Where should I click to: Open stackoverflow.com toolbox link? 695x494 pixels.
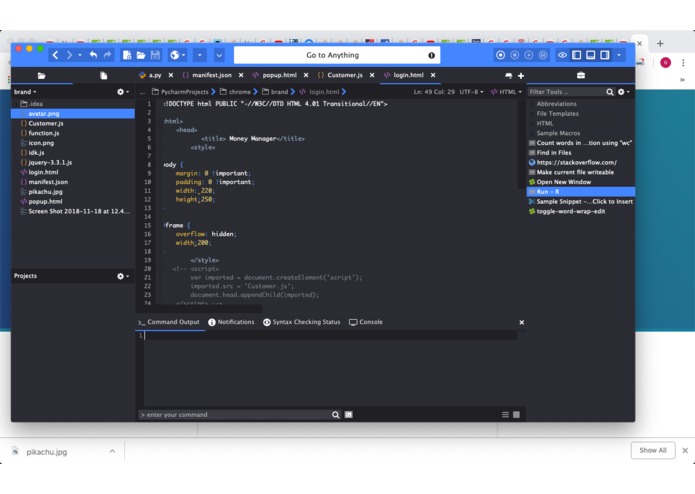pos(576,162)
